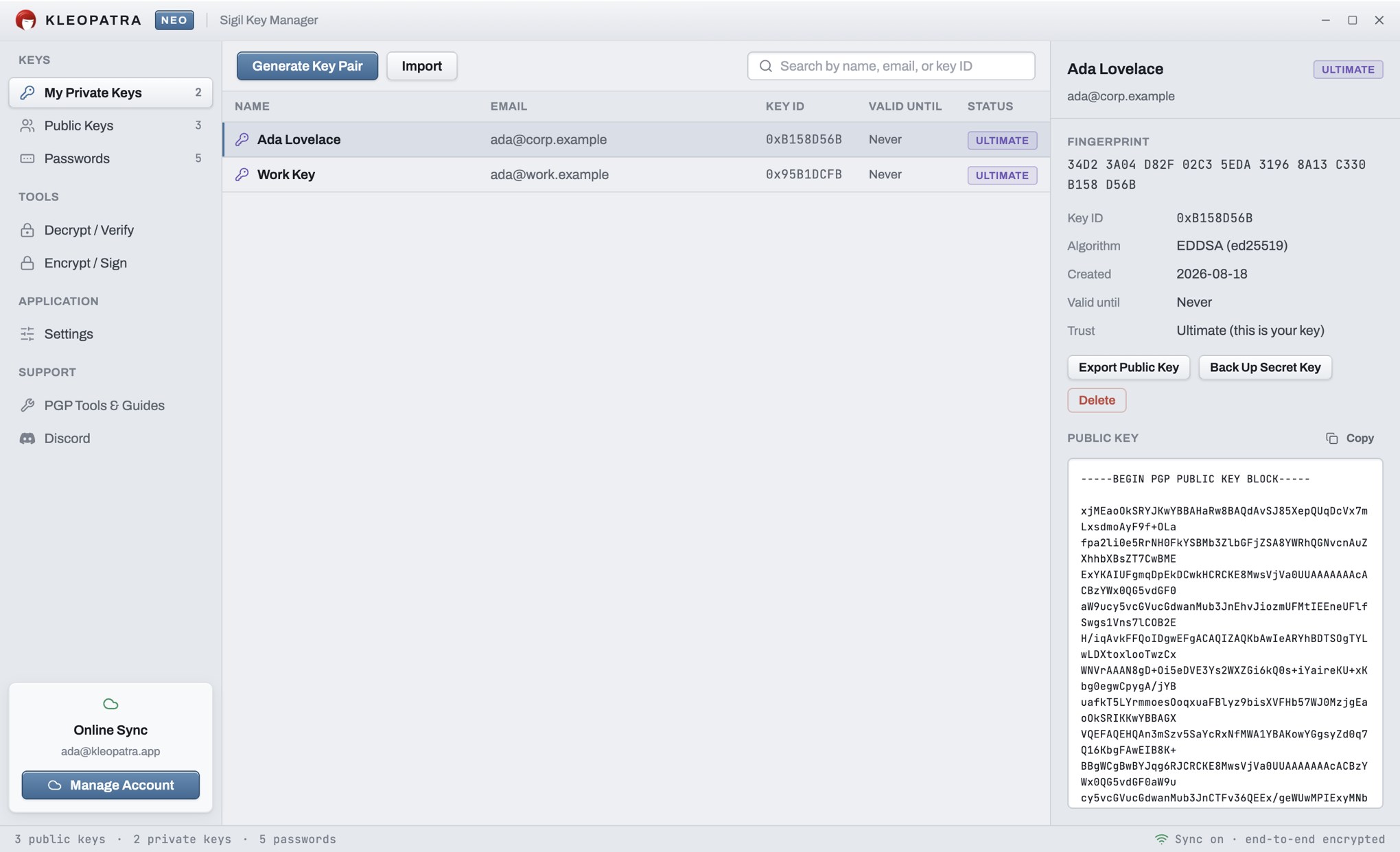Screen dimensions: 1400x852
Task: Open My Private Keys section
Action: tap(110, 93)
